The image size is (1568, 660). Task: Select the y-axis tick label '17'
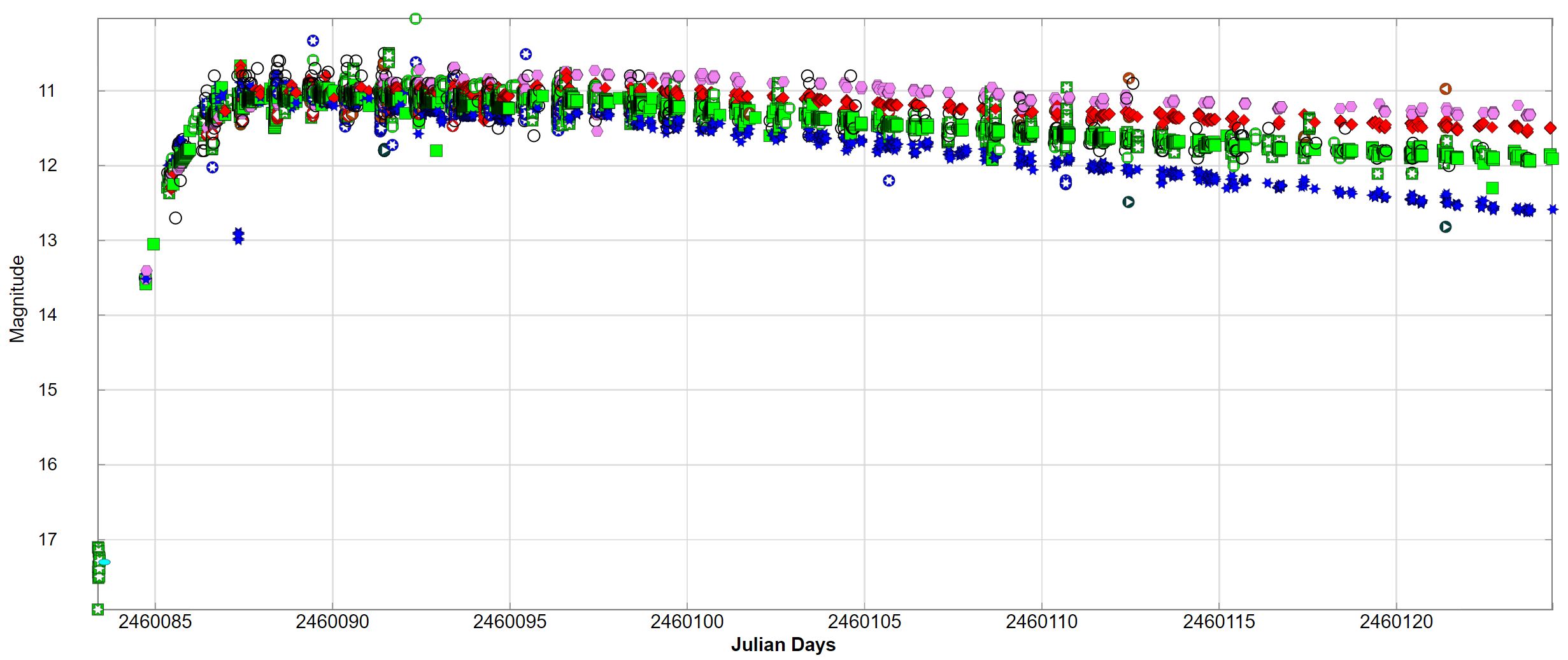47,540
